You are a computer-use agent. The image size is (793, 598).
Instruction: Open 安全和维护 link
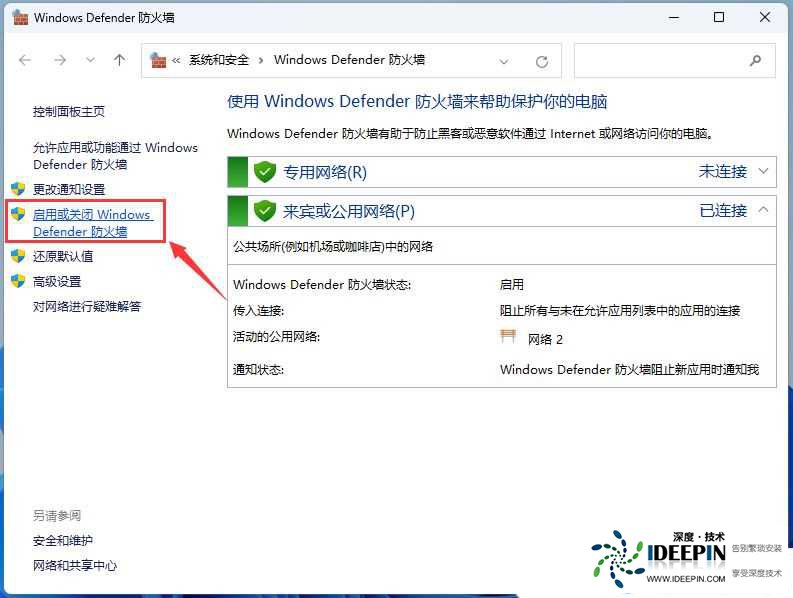point(63,540)
